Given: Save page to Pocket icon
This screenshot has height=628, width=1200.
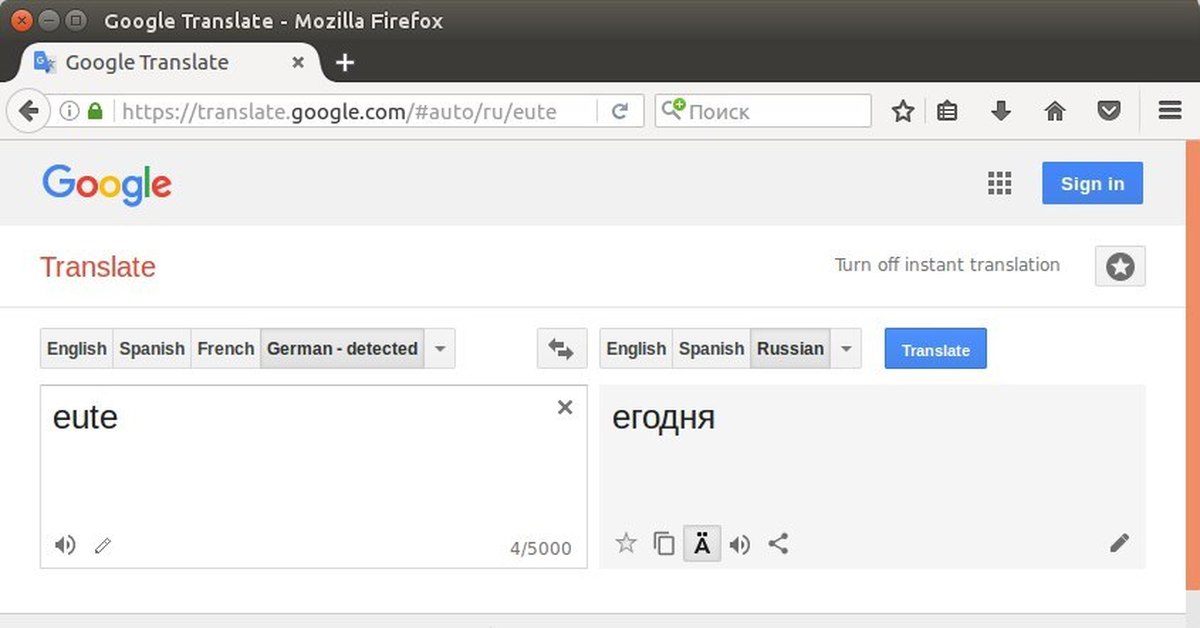Looking at the screenshot, I should 1109,111.
